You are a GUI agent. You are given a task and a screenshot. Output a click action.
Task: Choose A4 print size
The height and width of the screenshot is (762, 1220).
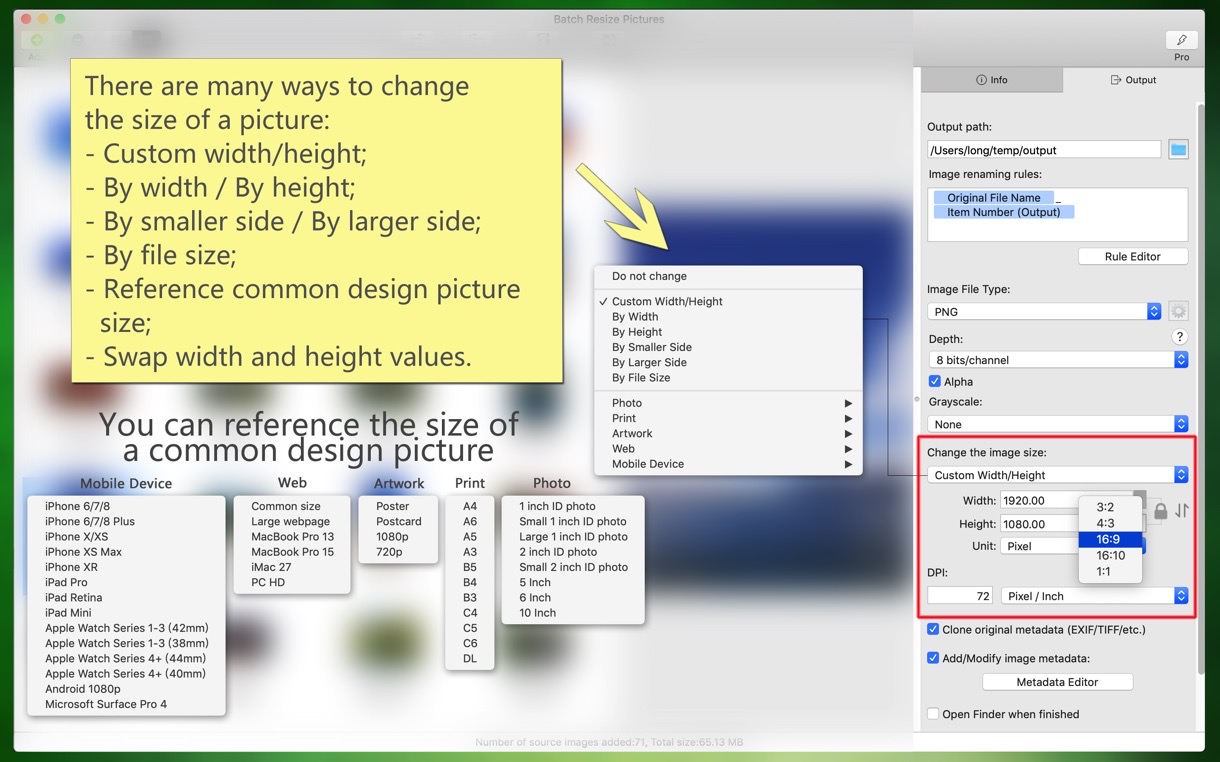(x=470, y=506)
